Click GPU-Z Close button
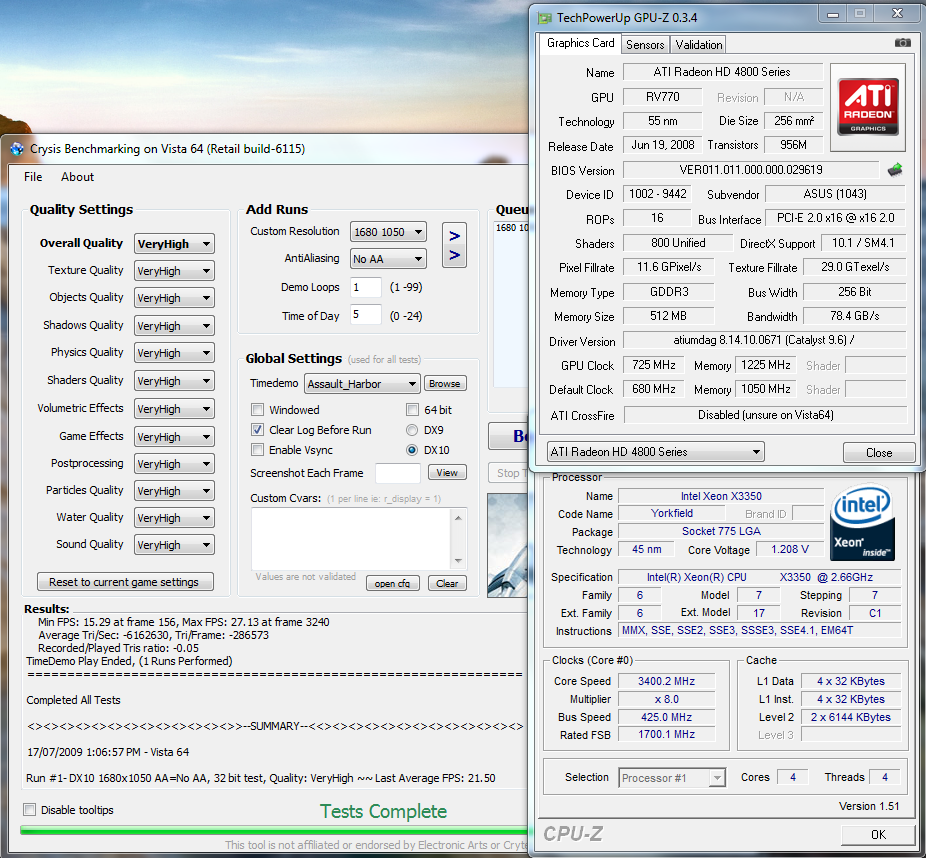926x858 pixels. [x=879, y=452]
